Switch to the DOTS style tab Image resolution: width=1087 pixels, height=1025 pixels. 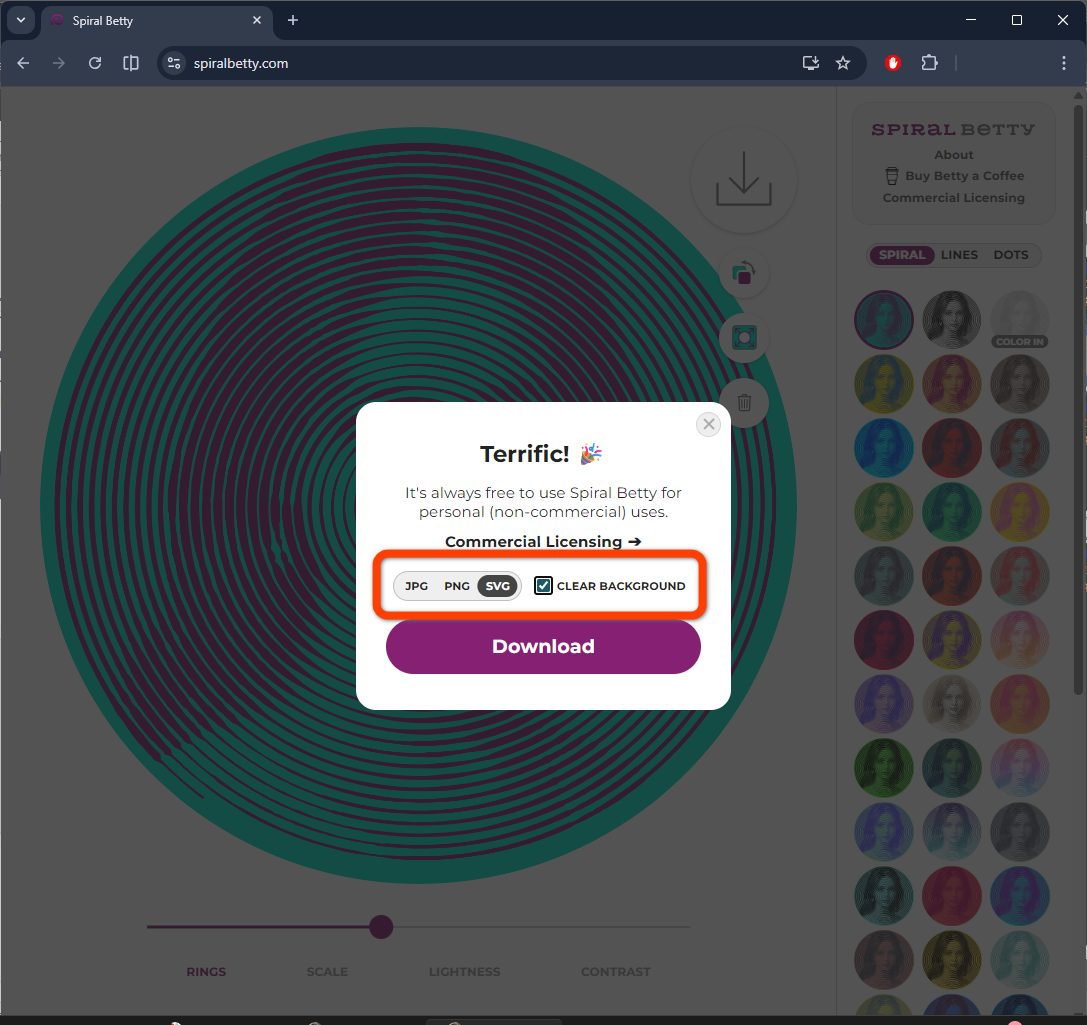[x=1011, y=255]
